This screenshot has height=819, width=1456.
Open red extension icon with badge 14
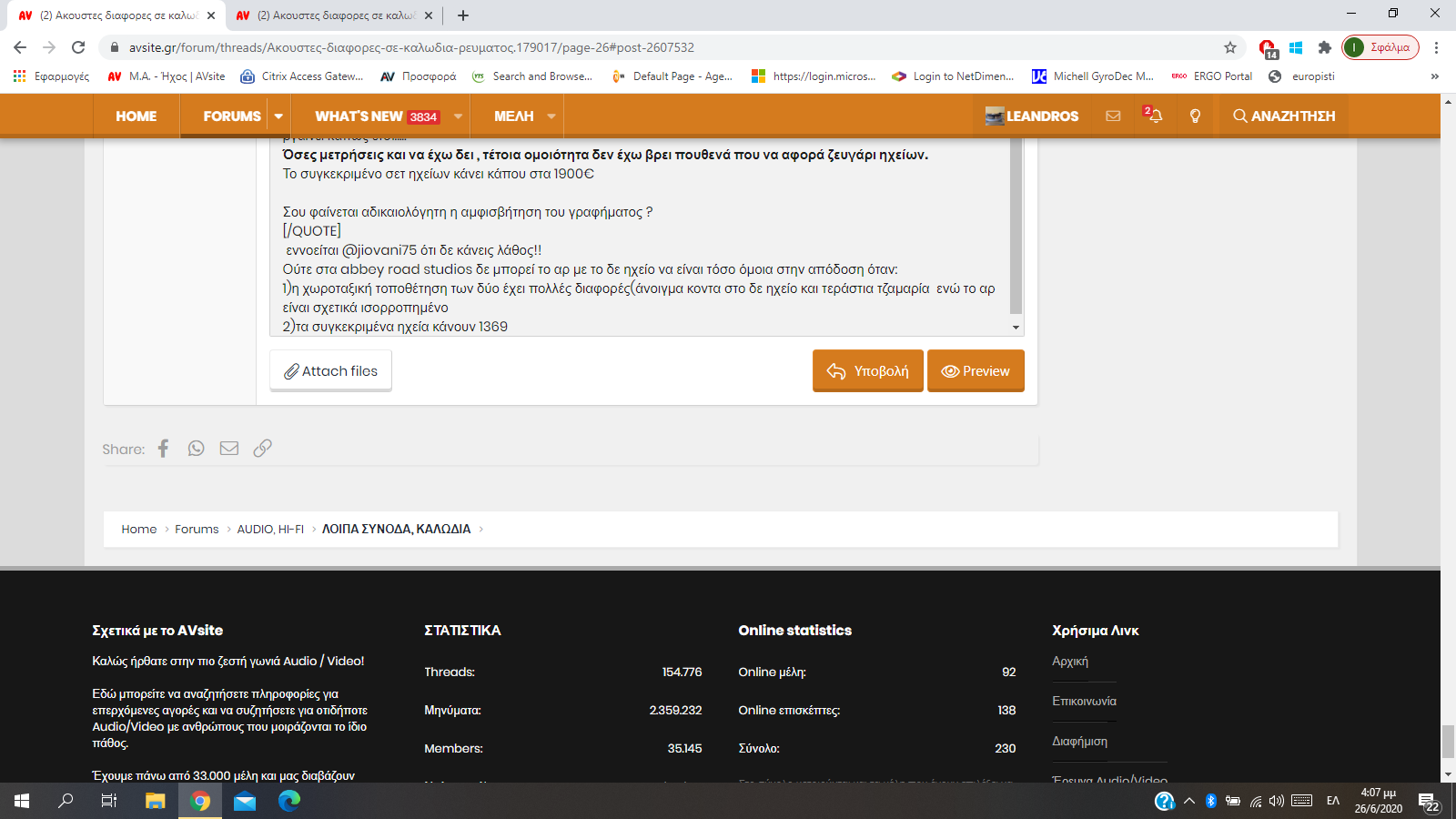click(1267, 48)
